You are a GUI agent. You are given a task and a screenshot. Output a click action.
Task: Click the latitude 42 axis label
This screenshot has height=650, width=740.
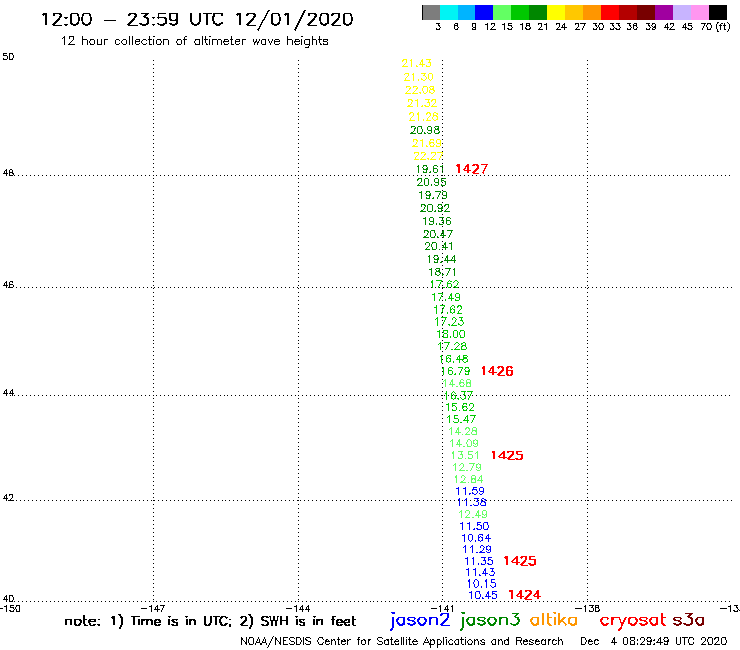point(8,498)
